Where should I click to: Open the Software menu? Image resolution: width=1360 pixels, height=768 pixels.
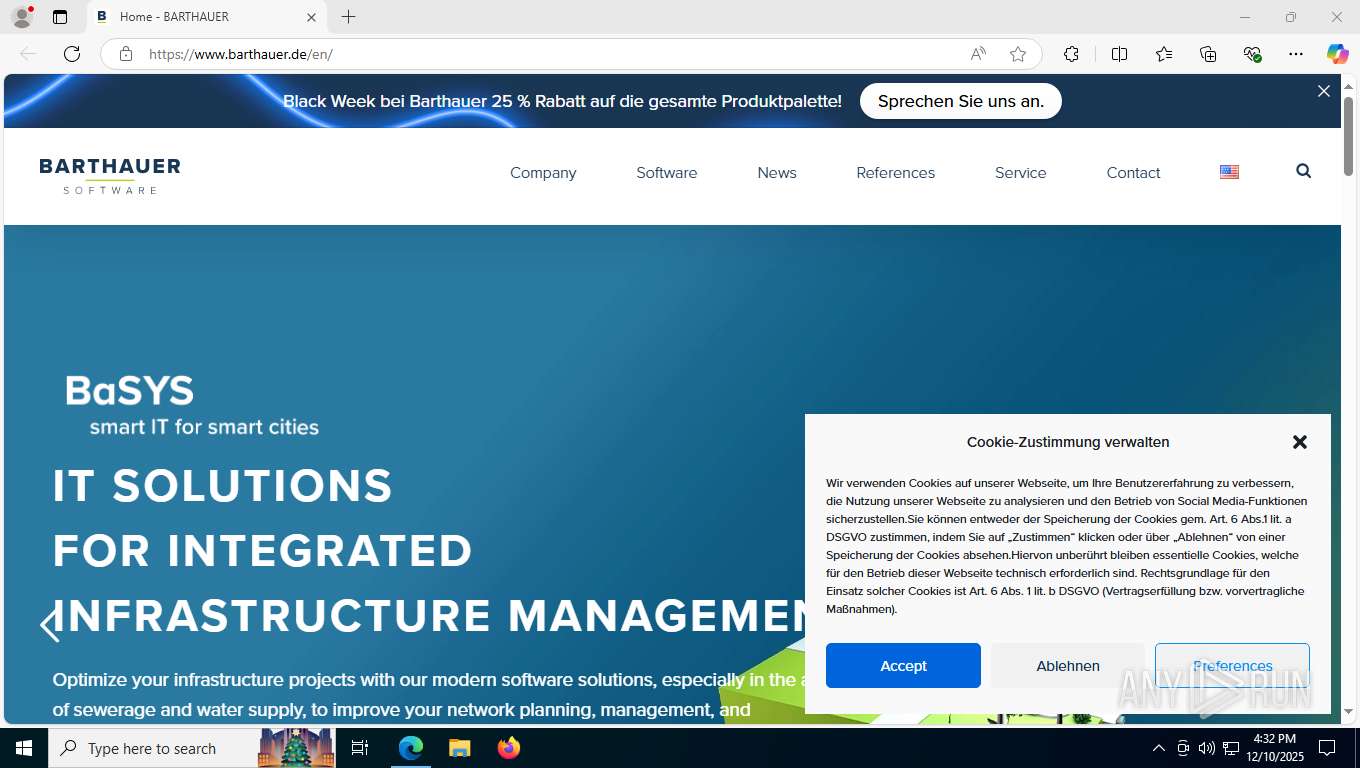pyautogui.click(x=667, y=173)
